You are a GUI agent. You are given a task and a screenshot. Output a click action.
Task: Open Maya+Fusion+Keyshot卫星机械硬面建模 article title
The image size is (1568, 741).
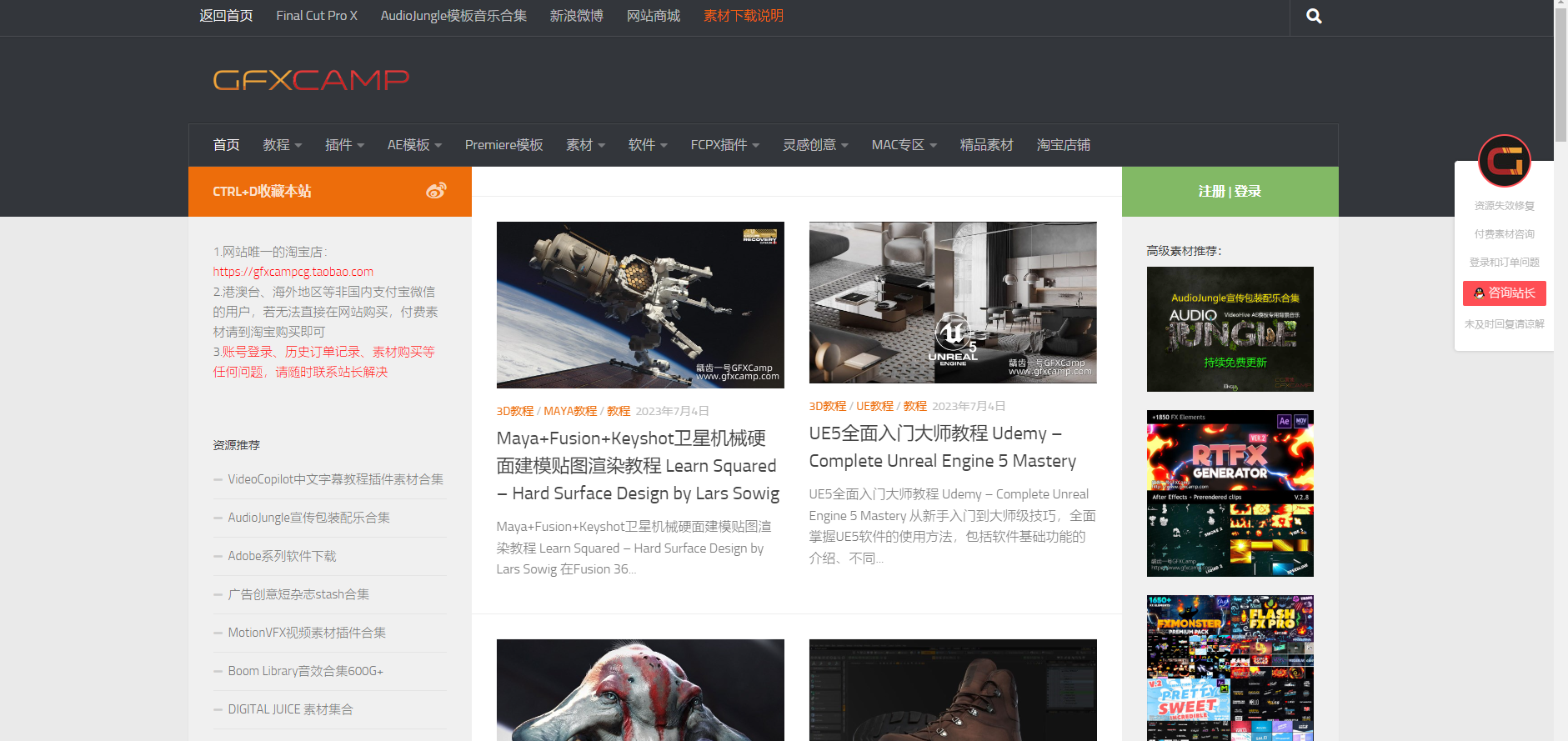639,466
